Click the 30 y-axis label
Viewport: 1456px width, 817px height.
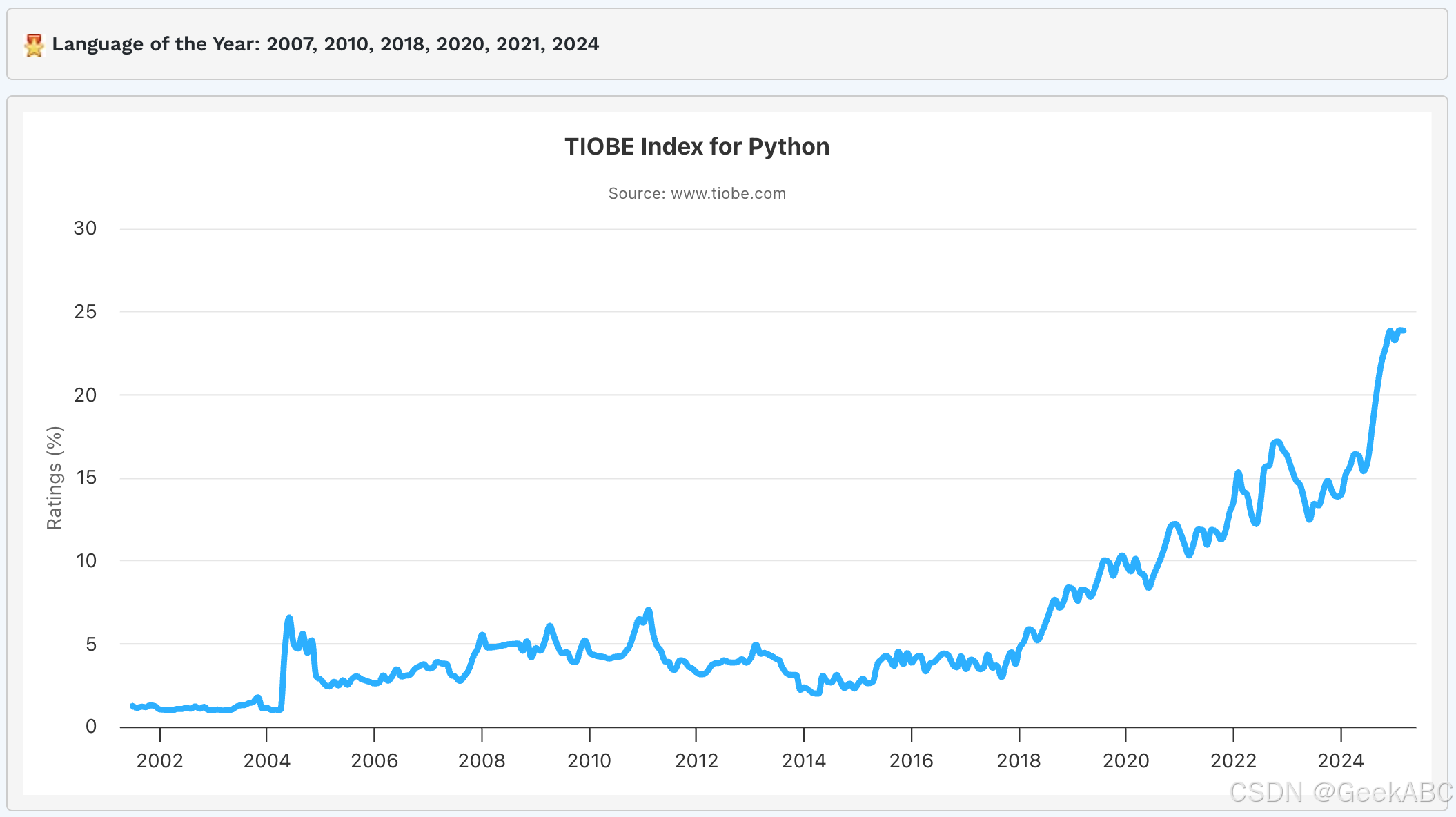pyautogui.click(x=86, y=228)
